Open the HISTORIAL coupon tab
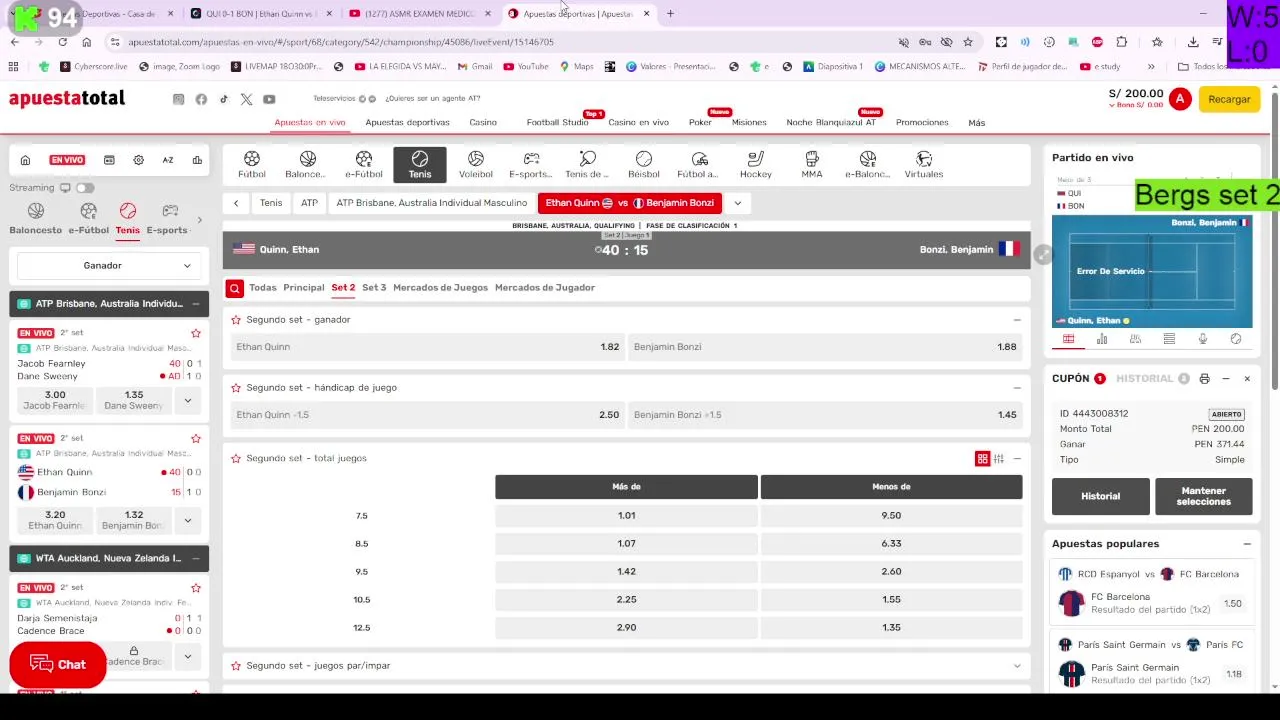1280x720 pixels. coord(1144,379)
